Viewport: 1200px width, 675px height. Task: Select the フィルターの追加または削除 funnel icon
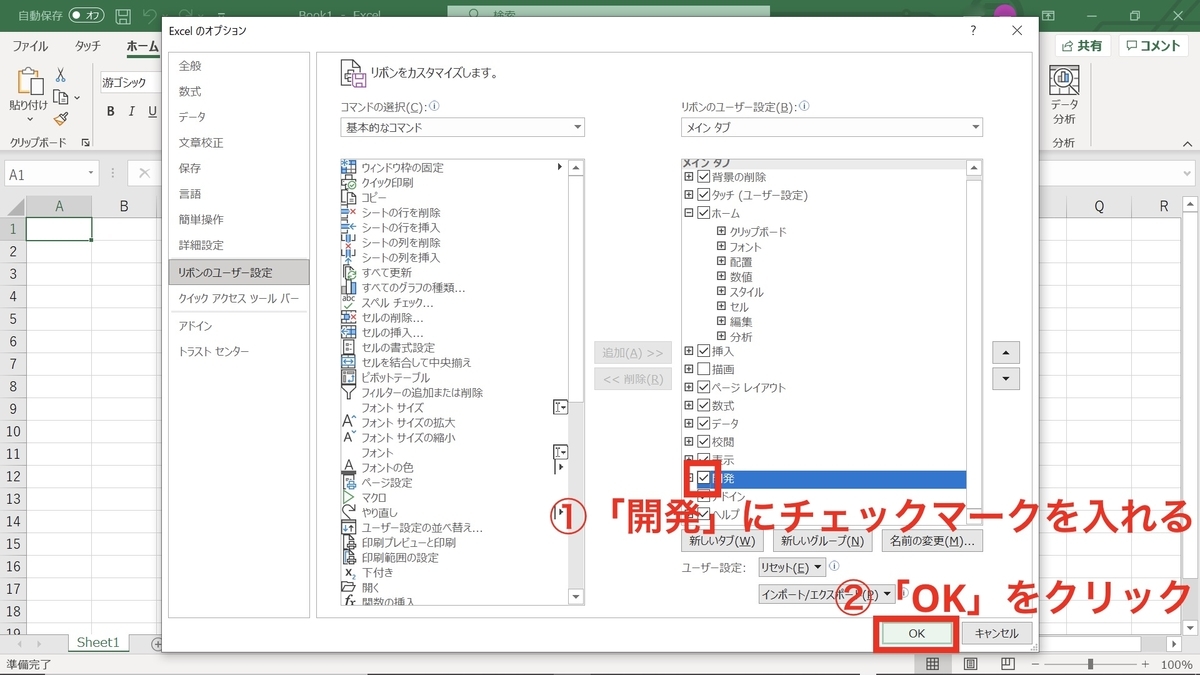(349, 393)
